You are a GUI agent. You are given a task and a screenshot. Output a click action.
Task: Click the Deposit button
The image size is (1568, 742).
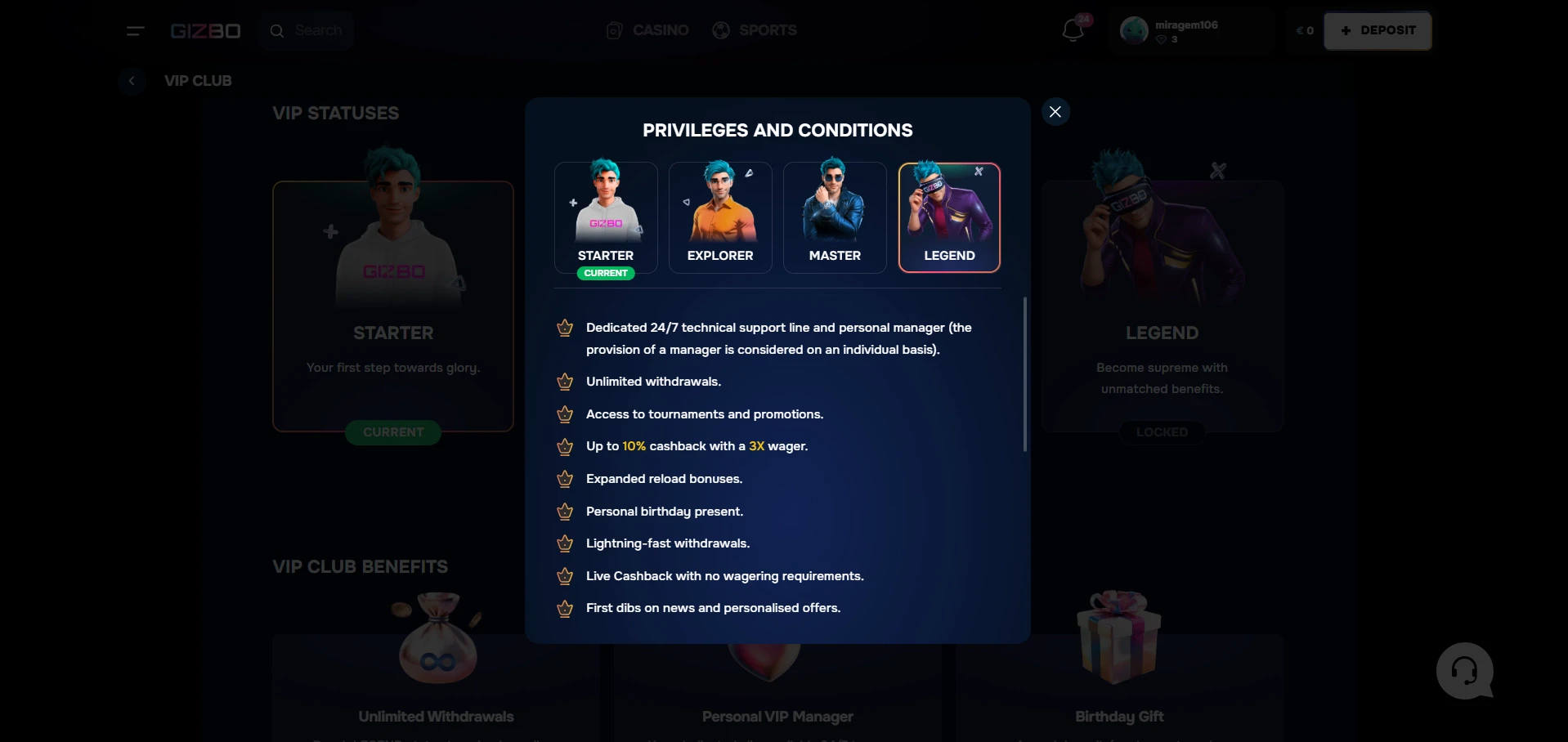pyautogui.click(x=1378, y=31)
